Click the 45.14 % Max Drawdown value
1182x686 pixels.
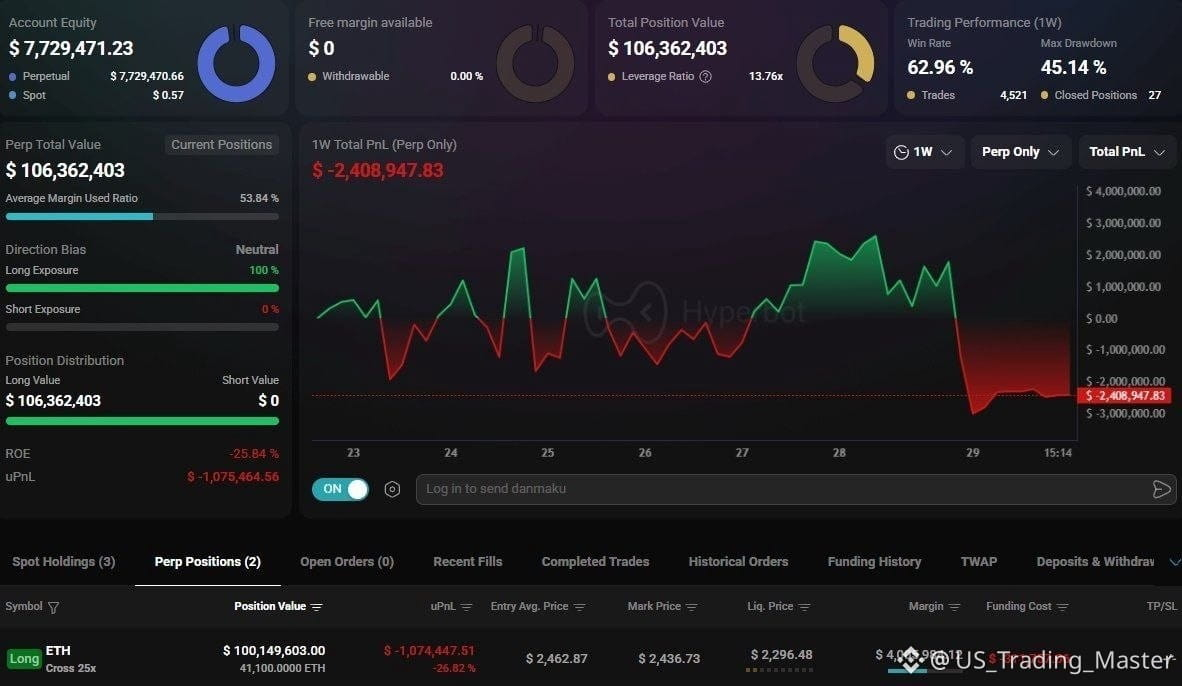(1073, 68)
